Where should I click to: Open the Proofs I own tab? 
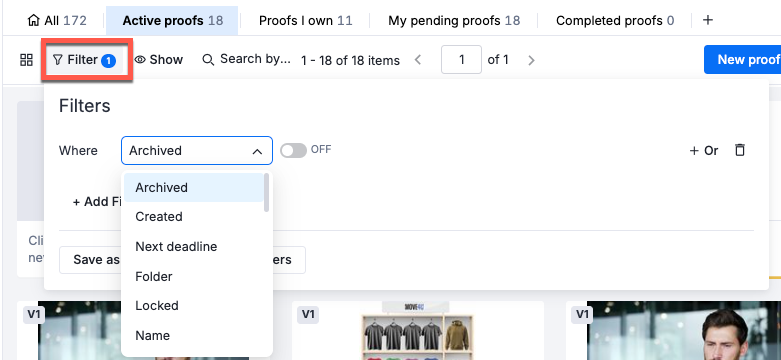coord(305,20)
